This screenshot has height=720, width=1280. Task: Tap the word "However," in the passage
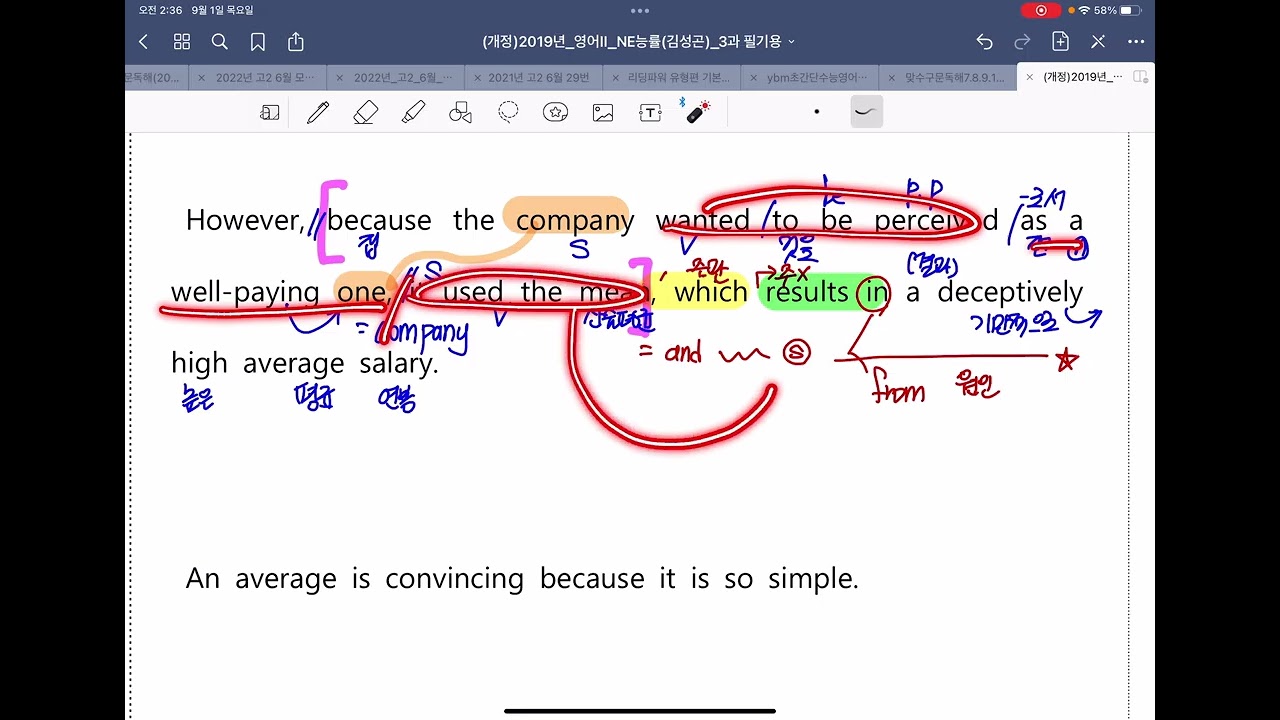244,221
